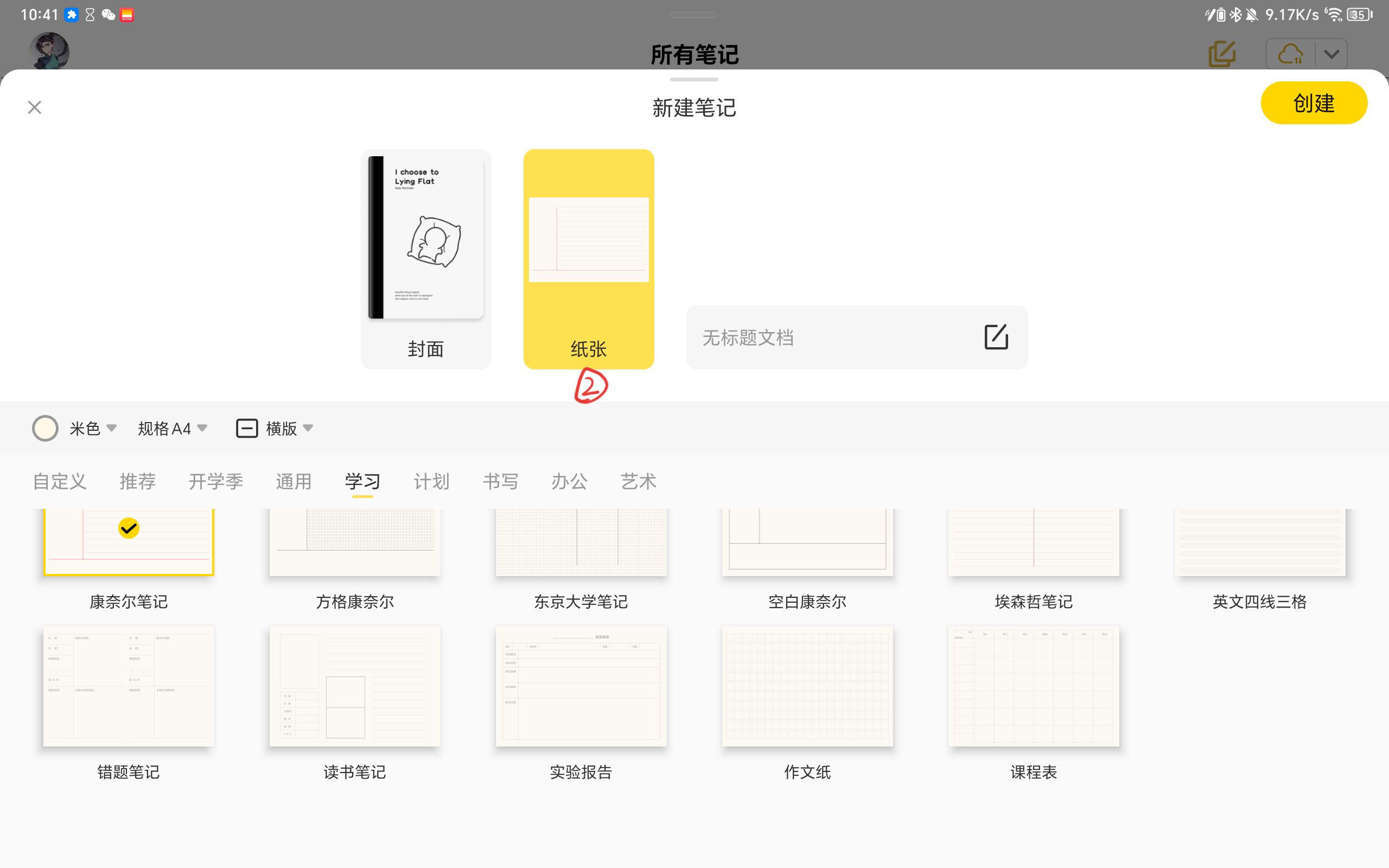
Task: Open the 艺术 template category
Action: click(x=638, y=482)
